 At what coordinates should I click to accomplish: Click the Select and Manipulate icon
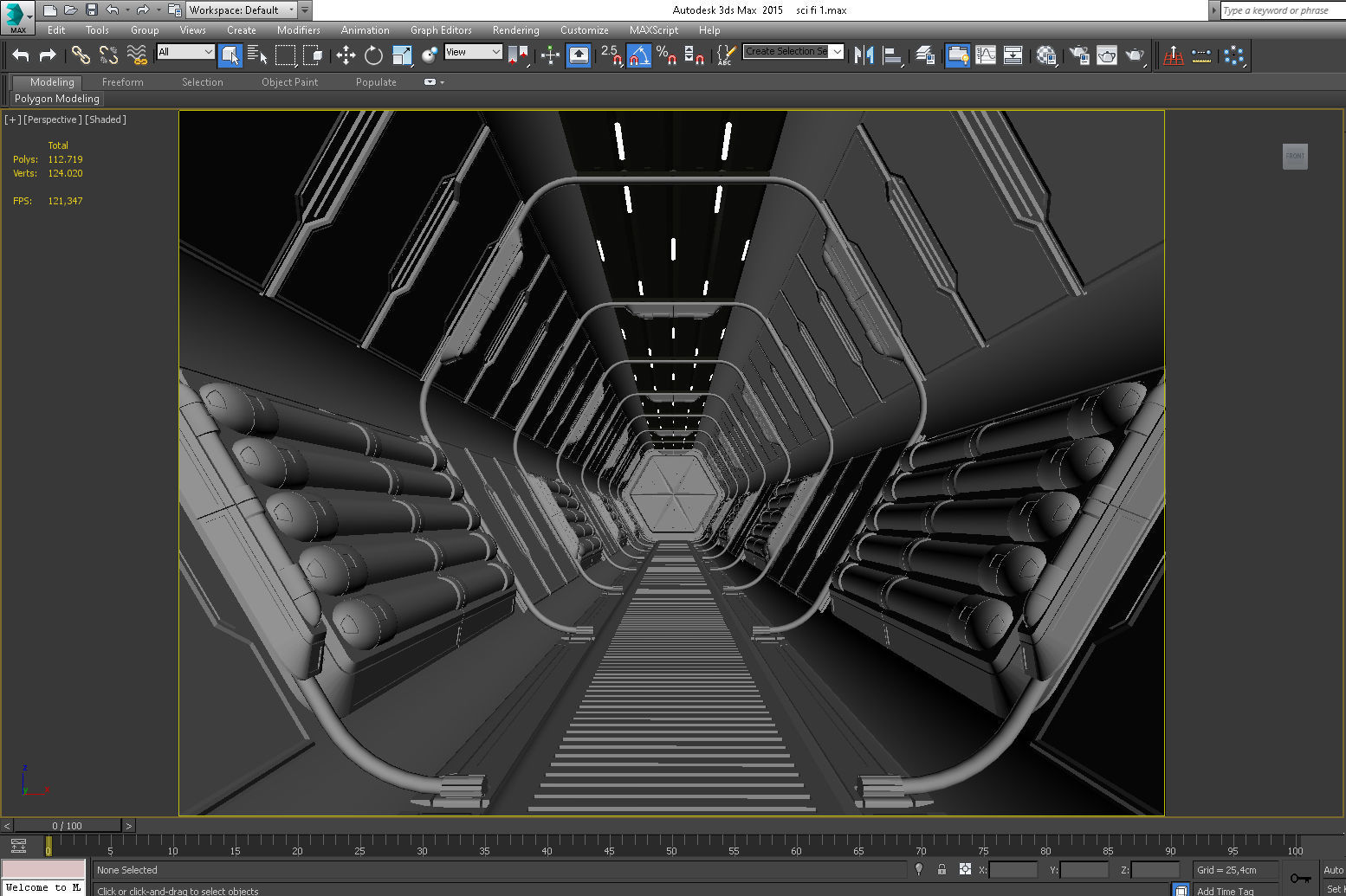point(550,55)
